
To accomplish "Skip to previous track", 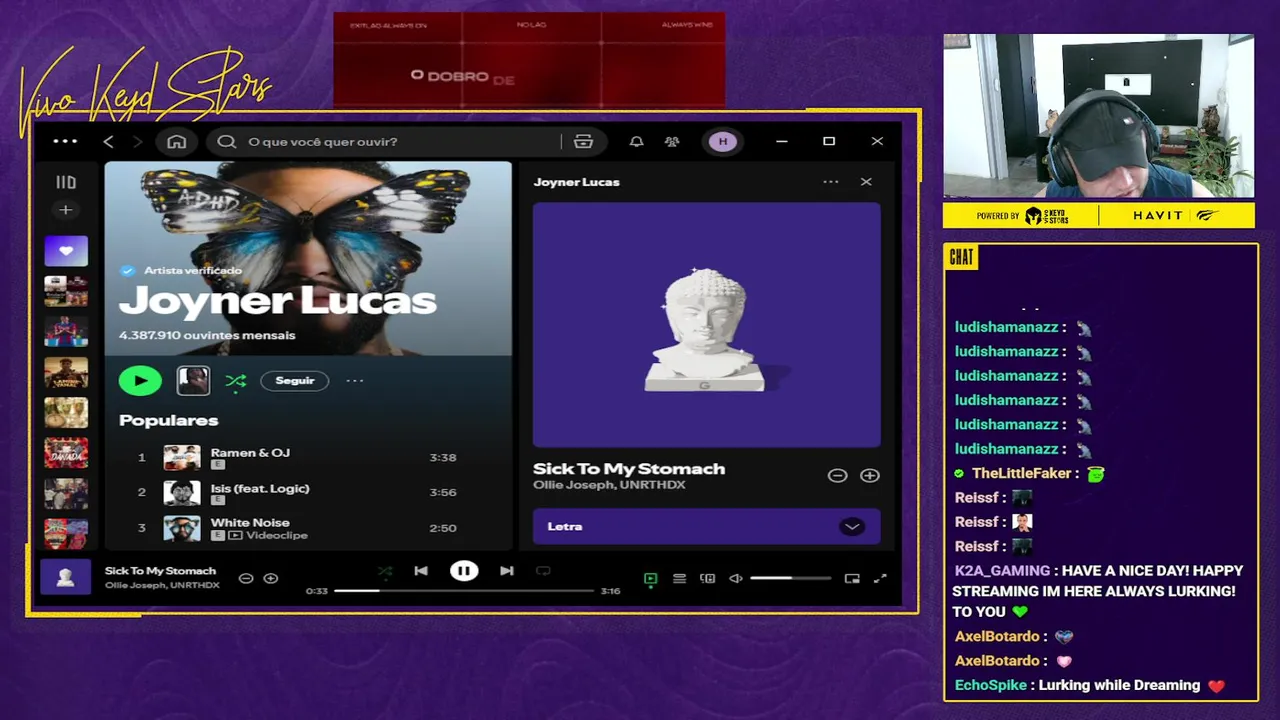I will tap(421, 571).
